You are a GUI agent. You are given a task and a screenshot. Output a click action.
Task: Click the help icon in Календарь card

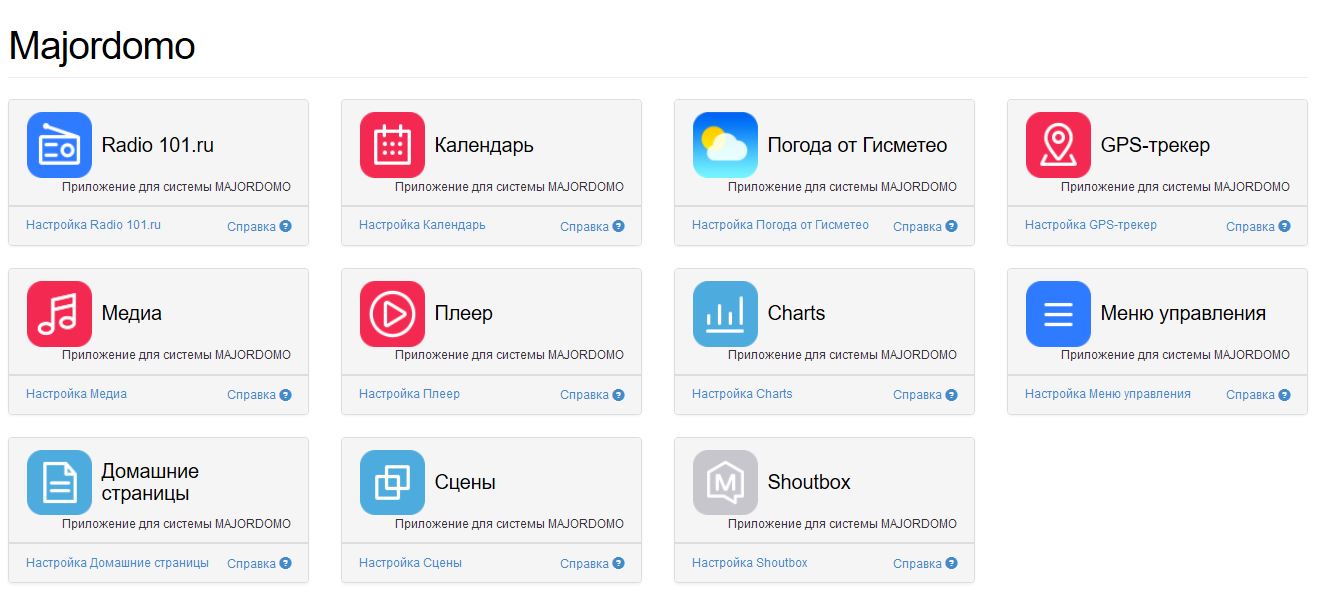[x=618, y=226]
